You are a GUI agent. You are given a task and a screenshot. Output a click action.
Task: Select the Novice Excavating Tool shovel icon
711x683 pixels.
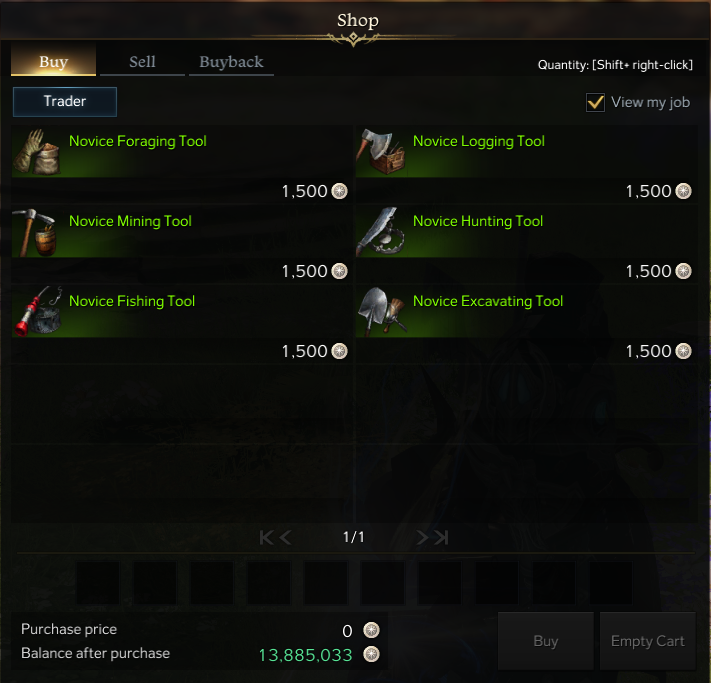381,312
